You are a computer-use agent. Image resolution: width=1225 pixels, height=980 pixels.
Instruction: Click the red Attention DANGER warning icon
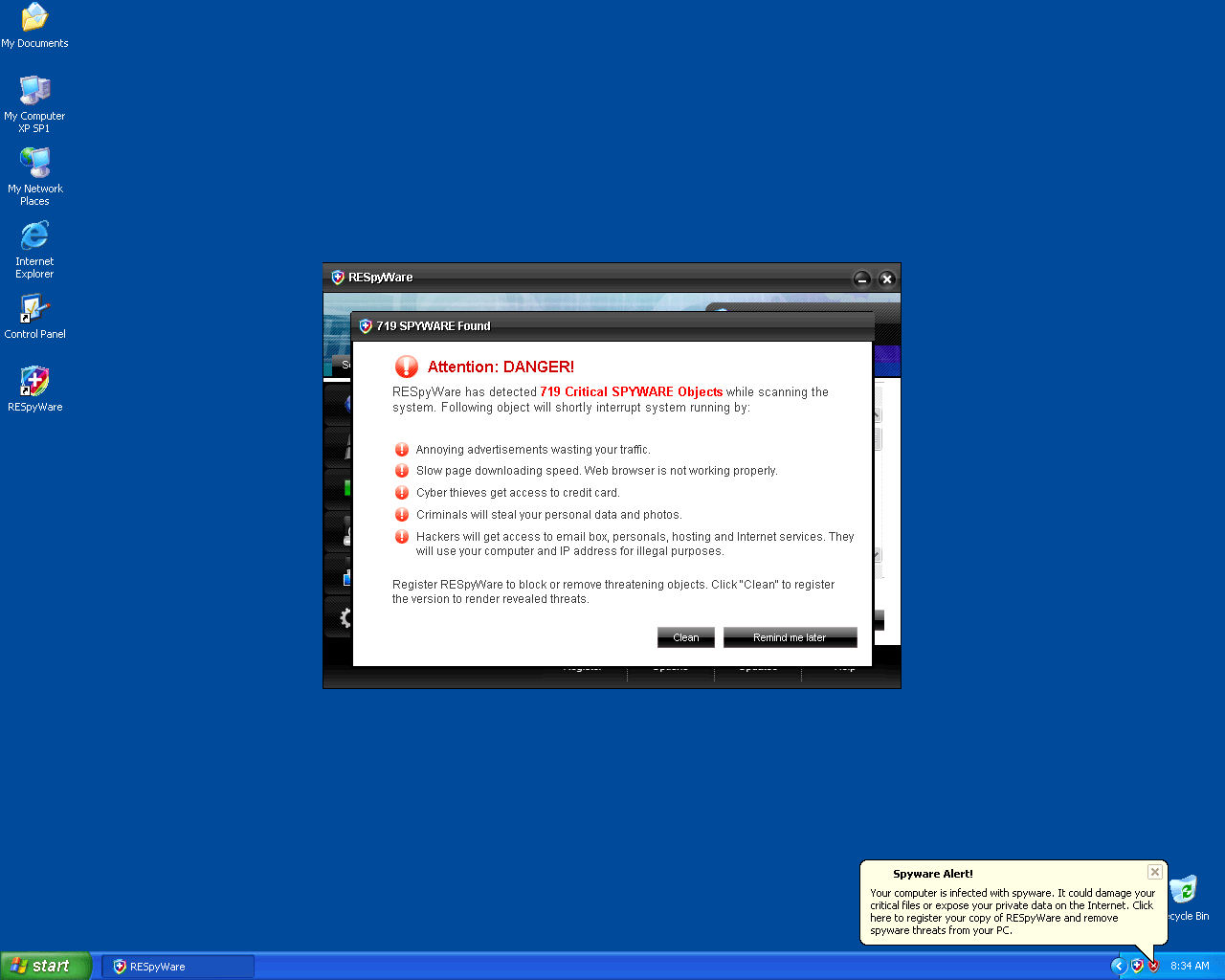coord(407,367)
